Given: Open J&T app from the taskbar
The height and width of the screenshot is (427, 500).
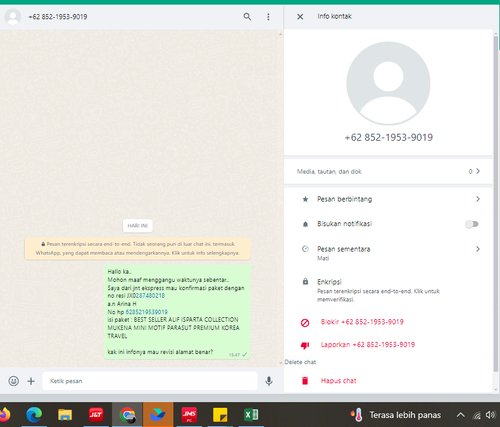Looking at the screenshot, I should click(96, 415).
